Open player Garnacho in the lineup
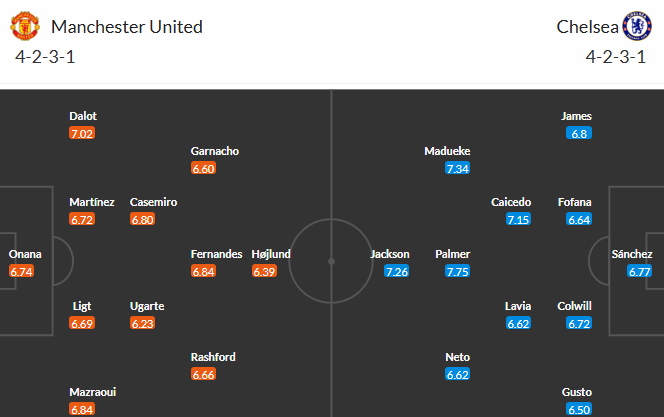 [215, 151]
